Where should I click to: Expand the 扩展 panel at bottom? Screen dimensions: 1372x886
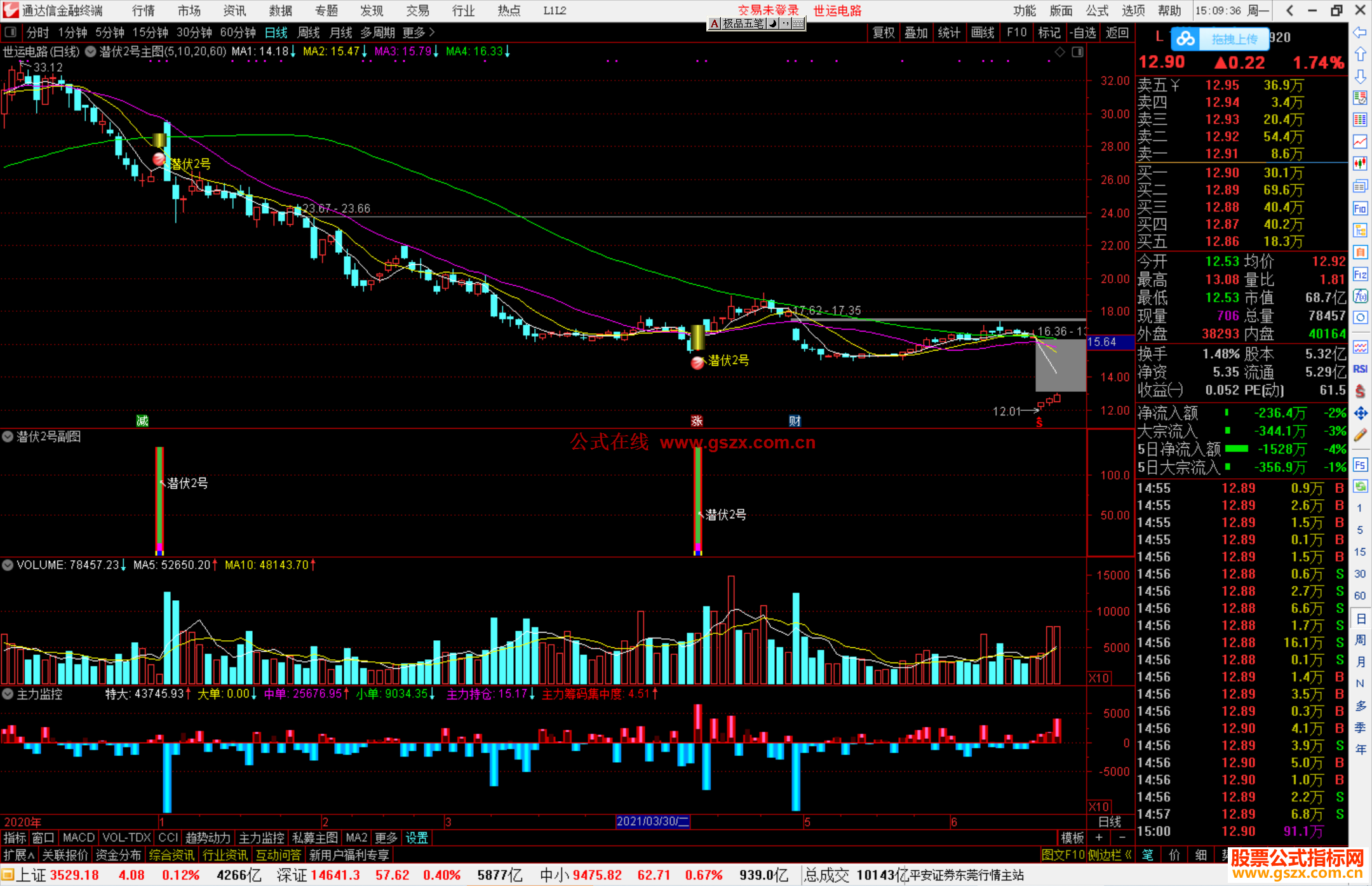19,855
